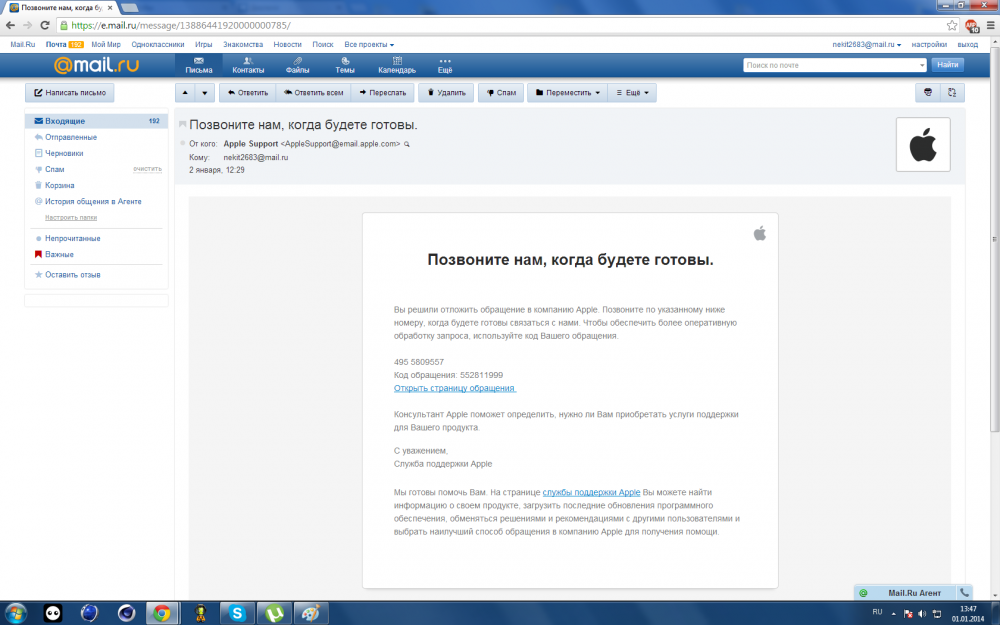Bookmark page with the star icon
Image resolution: width=1000 pixels, height=625 pixels.
pyautogui.click(x=952, y=26)
